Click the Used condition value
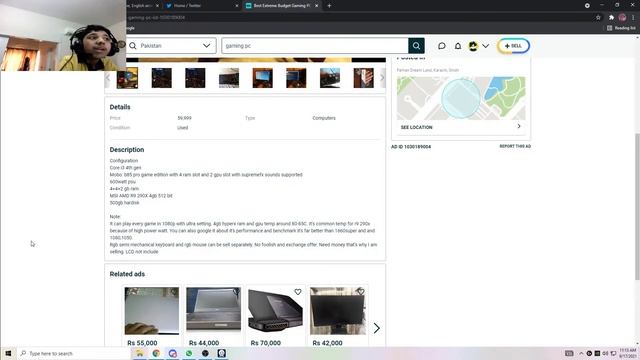 click(182, 128)
